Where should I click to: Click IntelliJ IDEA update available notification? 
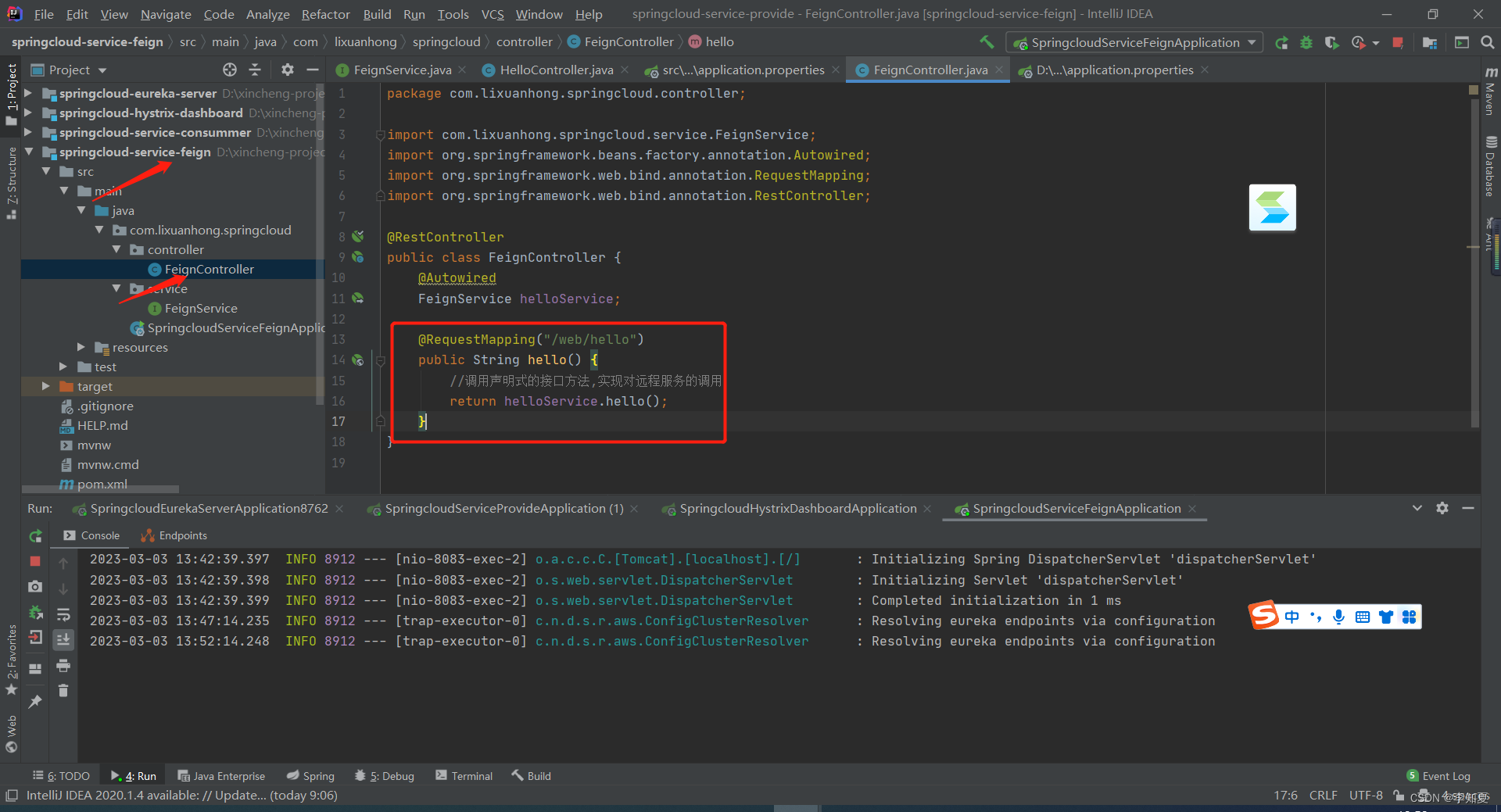[x=181, y=795]
